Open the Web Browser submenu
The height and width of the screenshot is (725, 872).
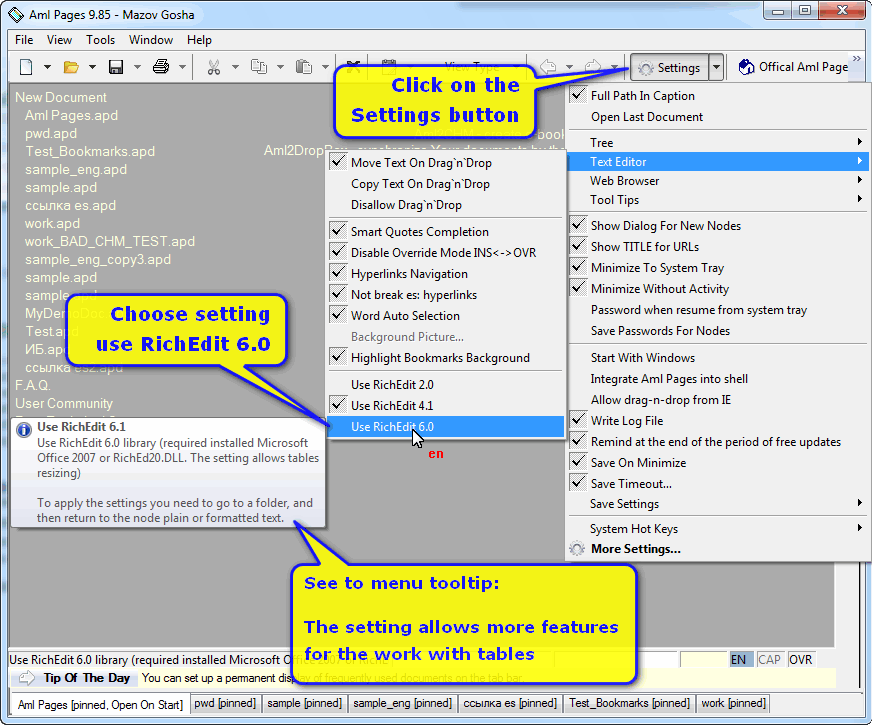coord(717,181)
